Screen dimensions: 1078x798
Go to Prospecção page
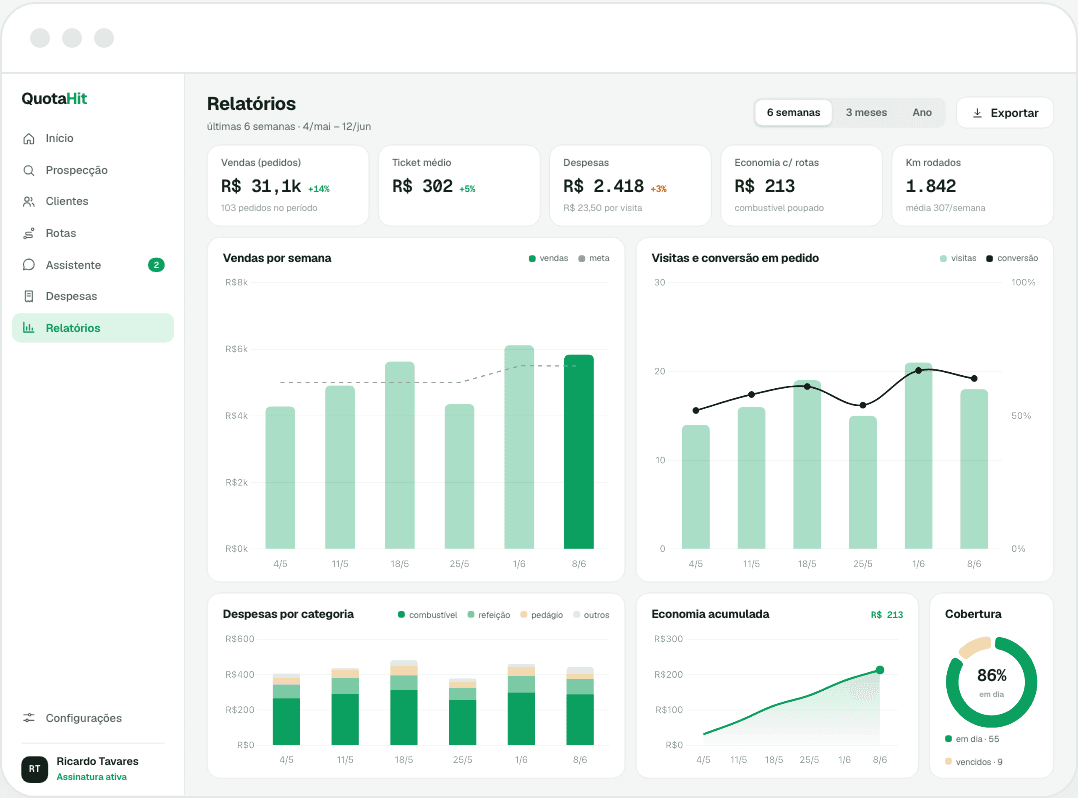pyautogui.click(x=93, y=170)
